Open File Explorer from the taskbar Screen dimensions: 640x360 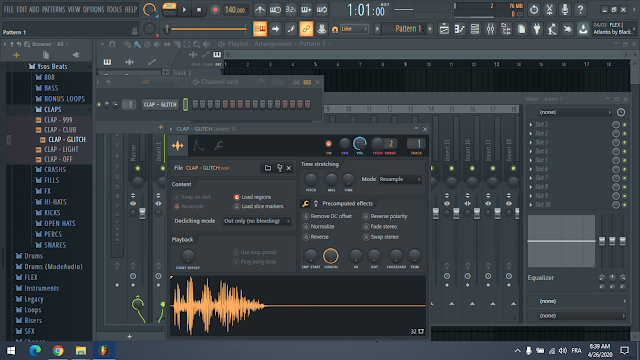tap(81, 350)
